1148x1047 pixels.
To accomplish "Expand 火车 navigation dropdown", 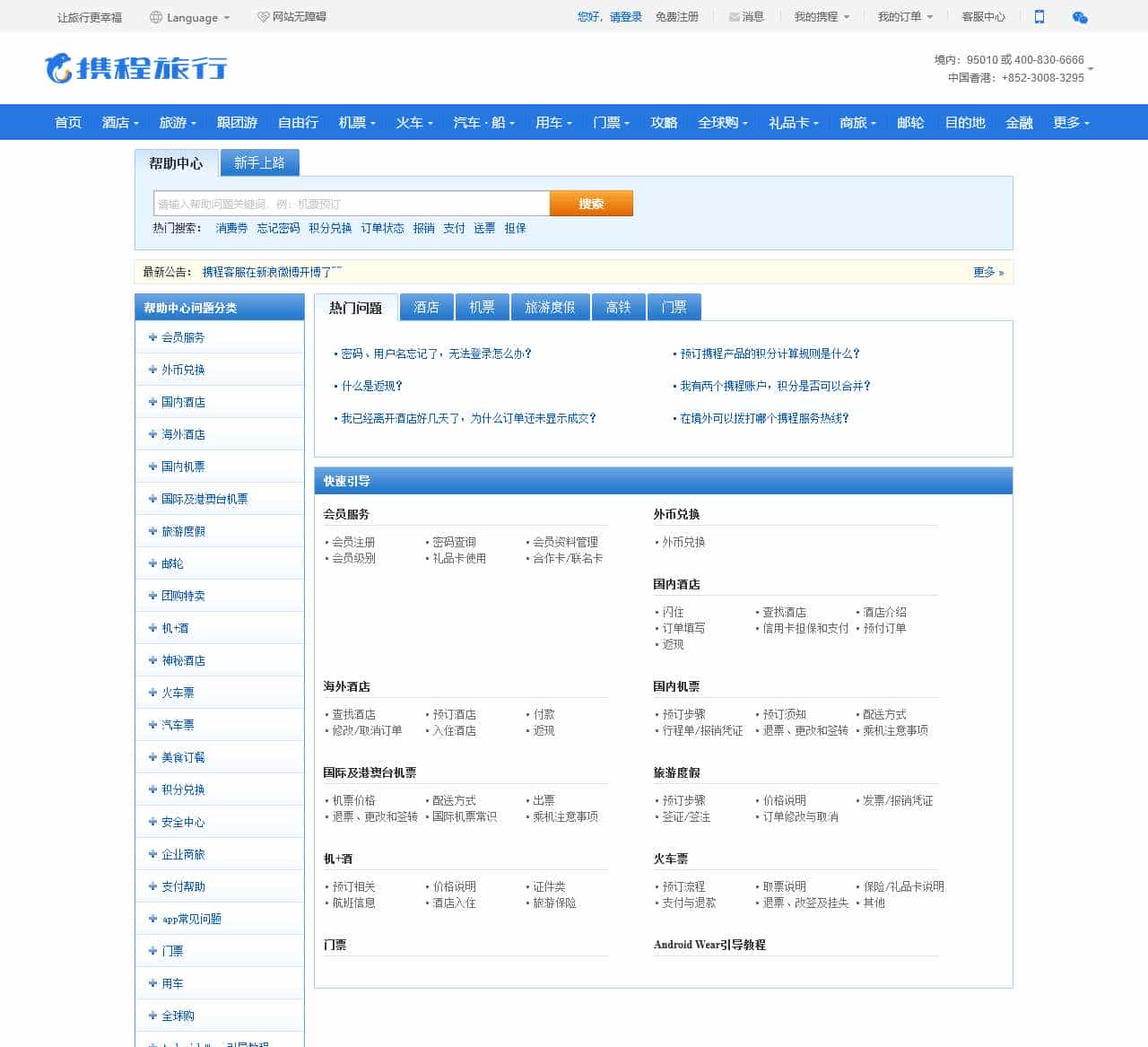I will tap(414, 123).
